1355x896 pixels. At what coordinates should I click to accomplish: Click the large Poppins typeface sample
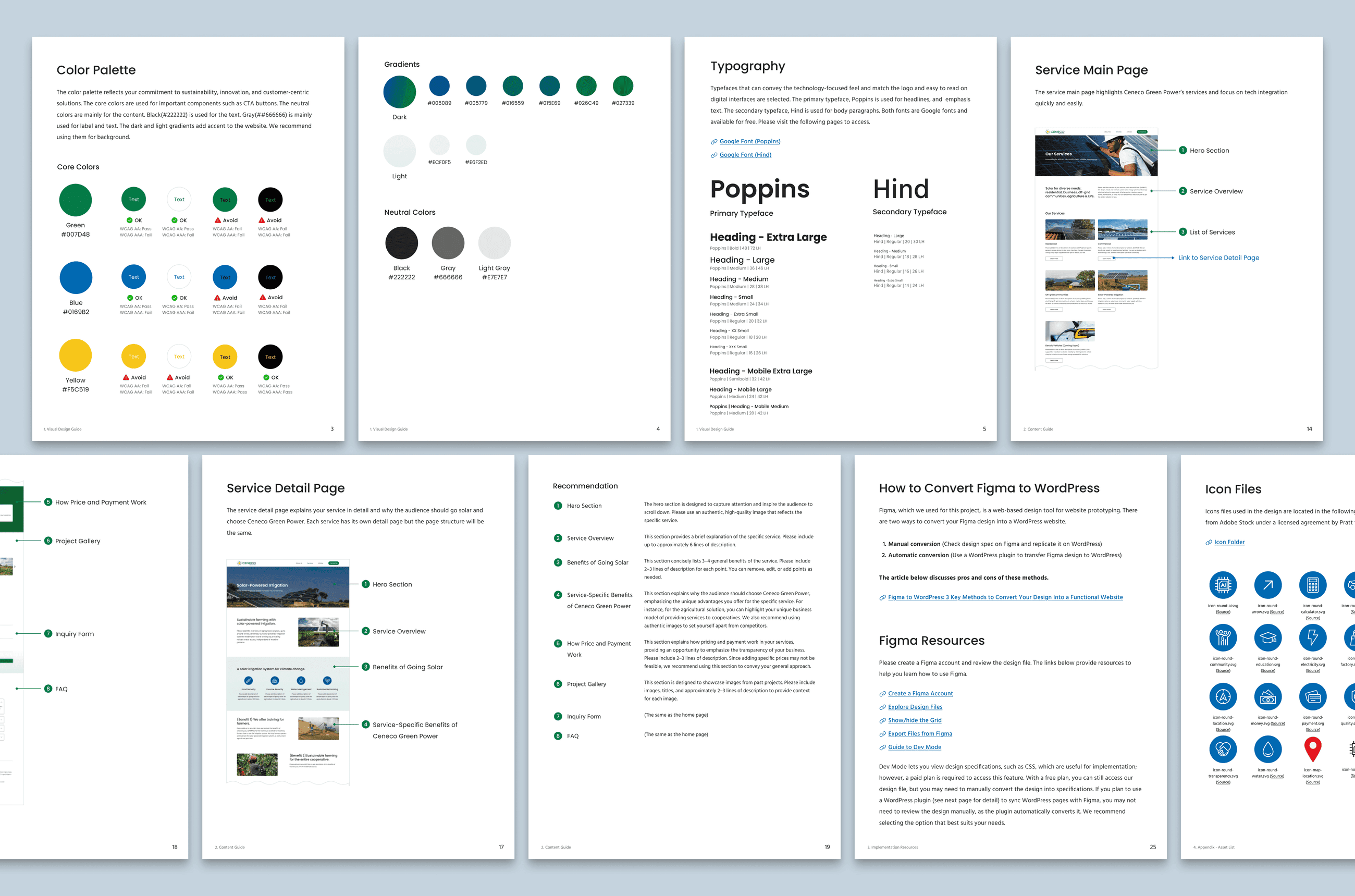point(759,189)
